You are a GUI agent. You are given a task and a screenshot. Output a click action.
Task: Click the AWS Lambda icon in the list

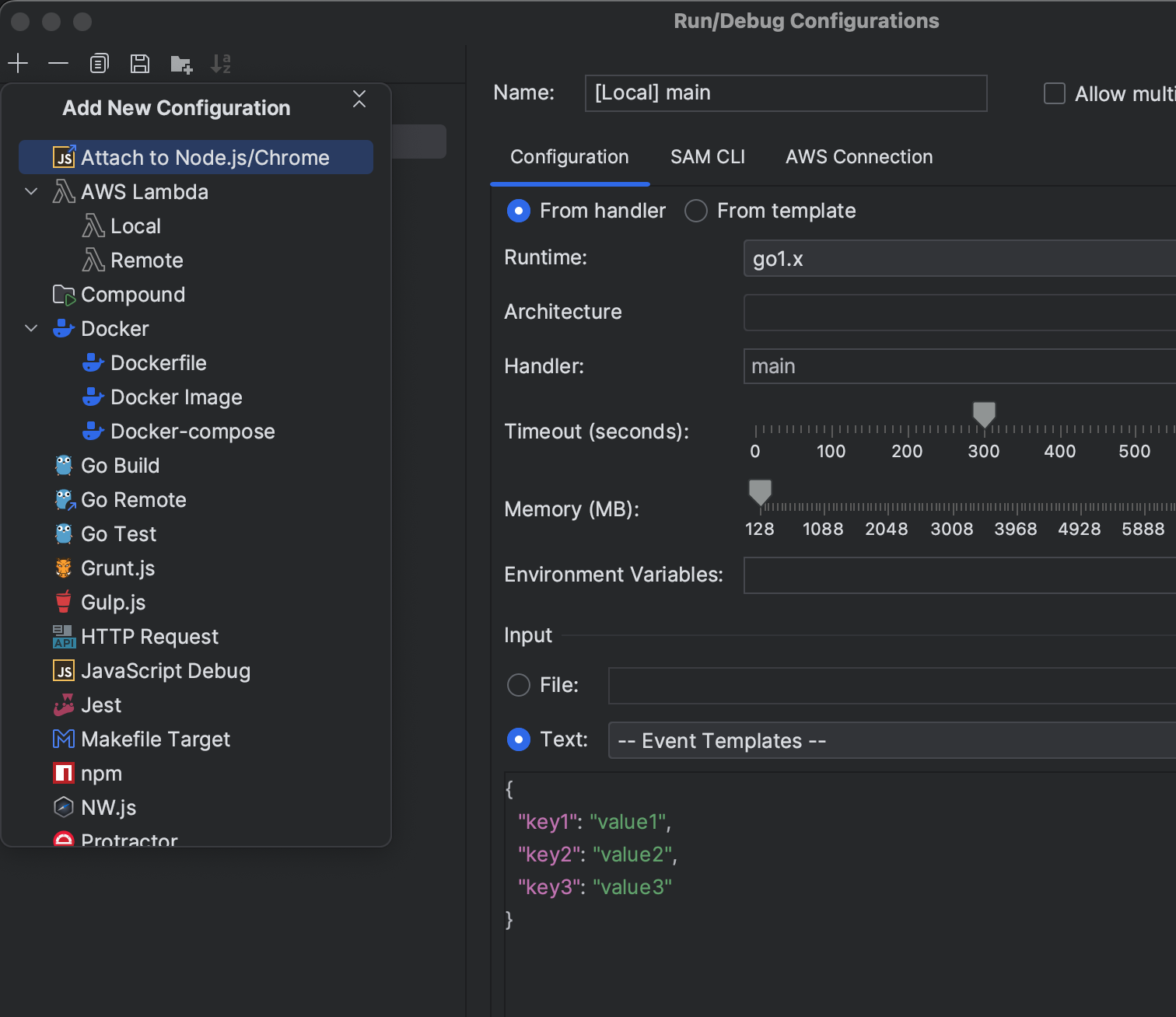tap(64, 191)
